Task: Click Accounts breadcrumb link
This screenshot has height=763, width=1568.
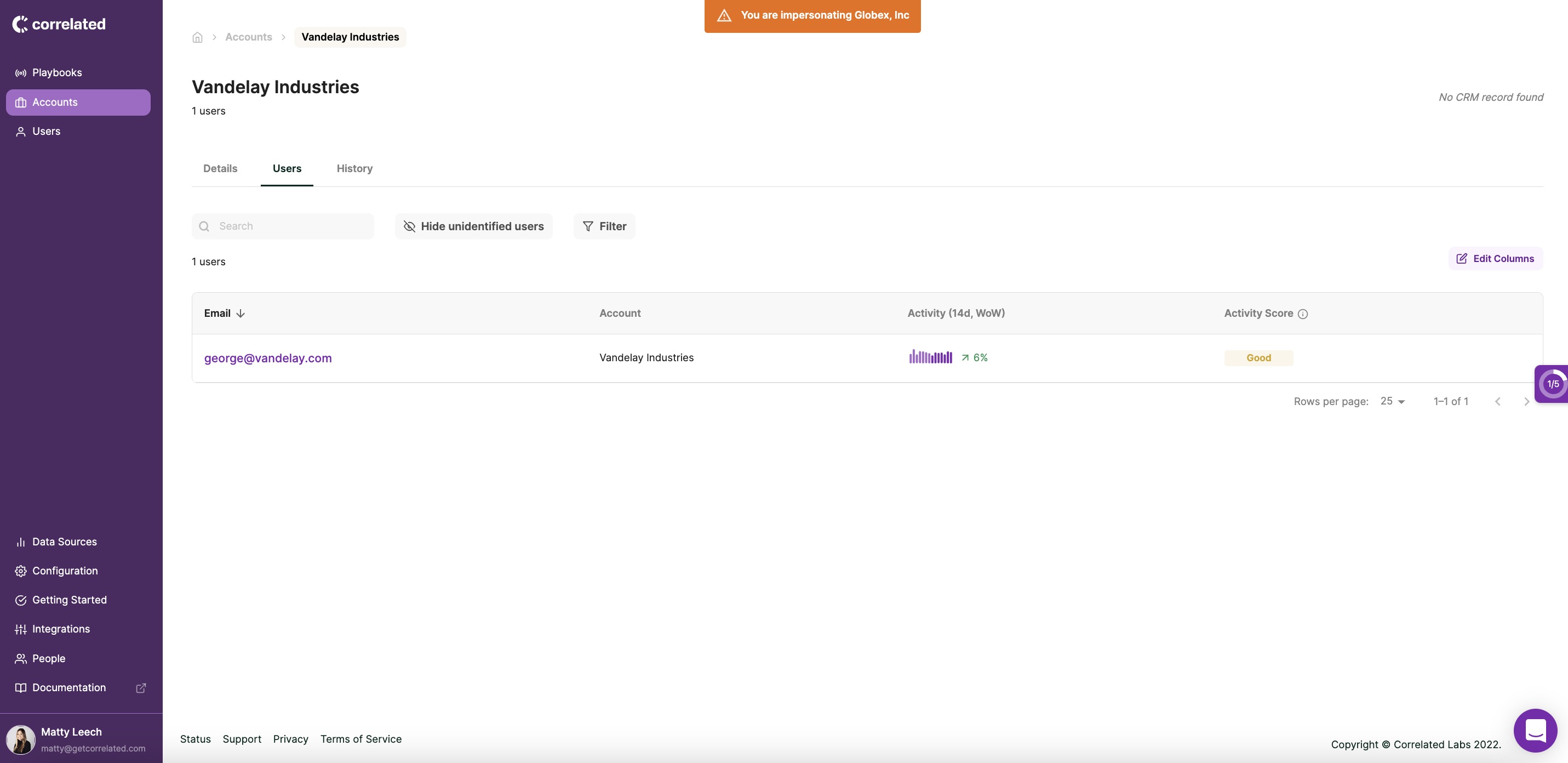Action: click(x=248, y=37)
